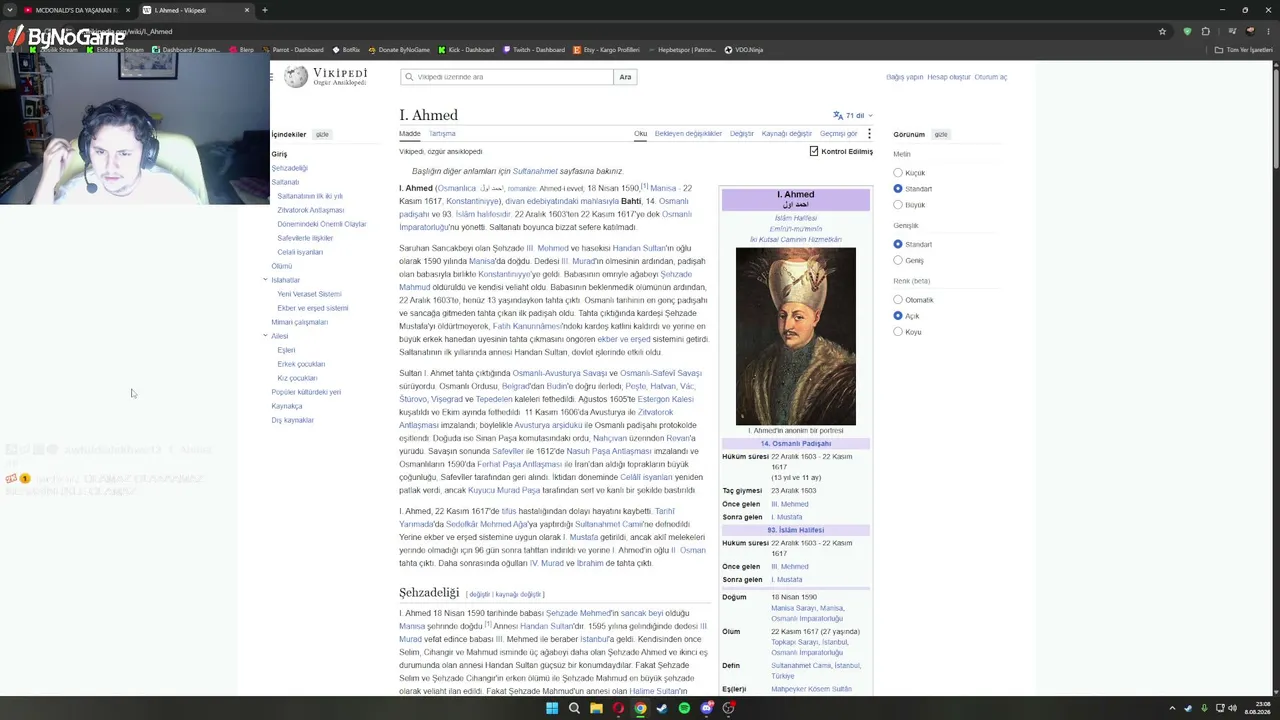
Task: Jump to Şehzadeliği in contents
Action: (x=289, y=168)
